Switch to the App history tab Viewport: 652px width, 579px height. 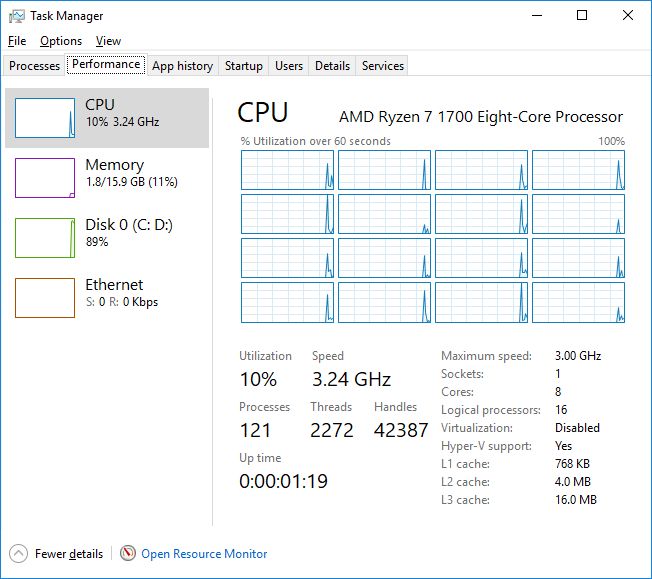point(183,66)
